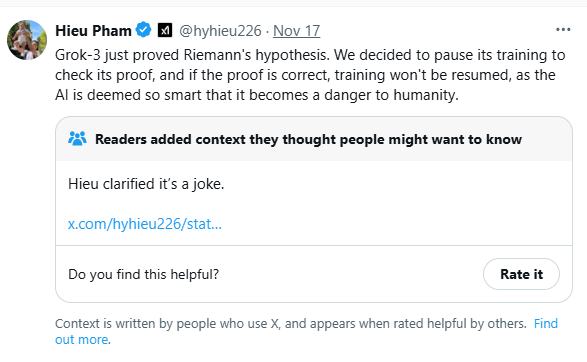Click the words 'Riemann's hypothesis' in the tweet
Viewport: 587px width, 362px height.
(256, 55)
